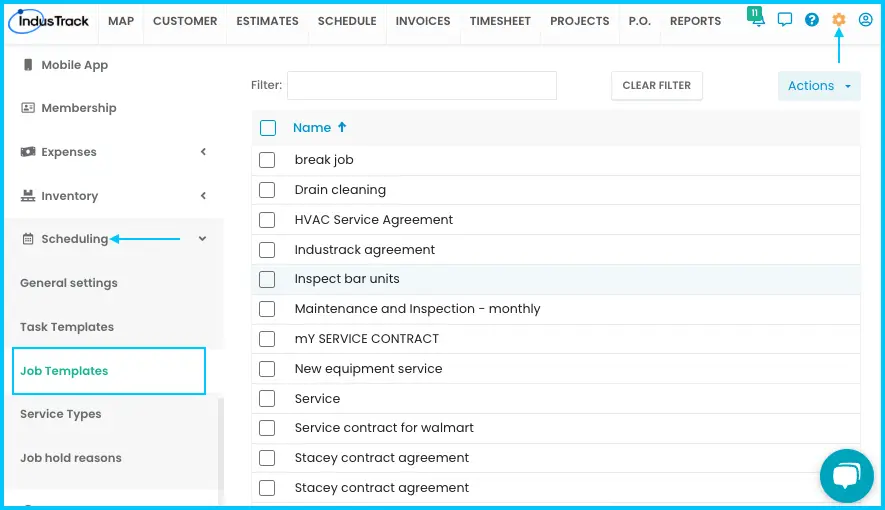Open the Drain cleaning template
The height and width of the screenshot is (510, 885).
pyautogui.click(x=340, y=190)
